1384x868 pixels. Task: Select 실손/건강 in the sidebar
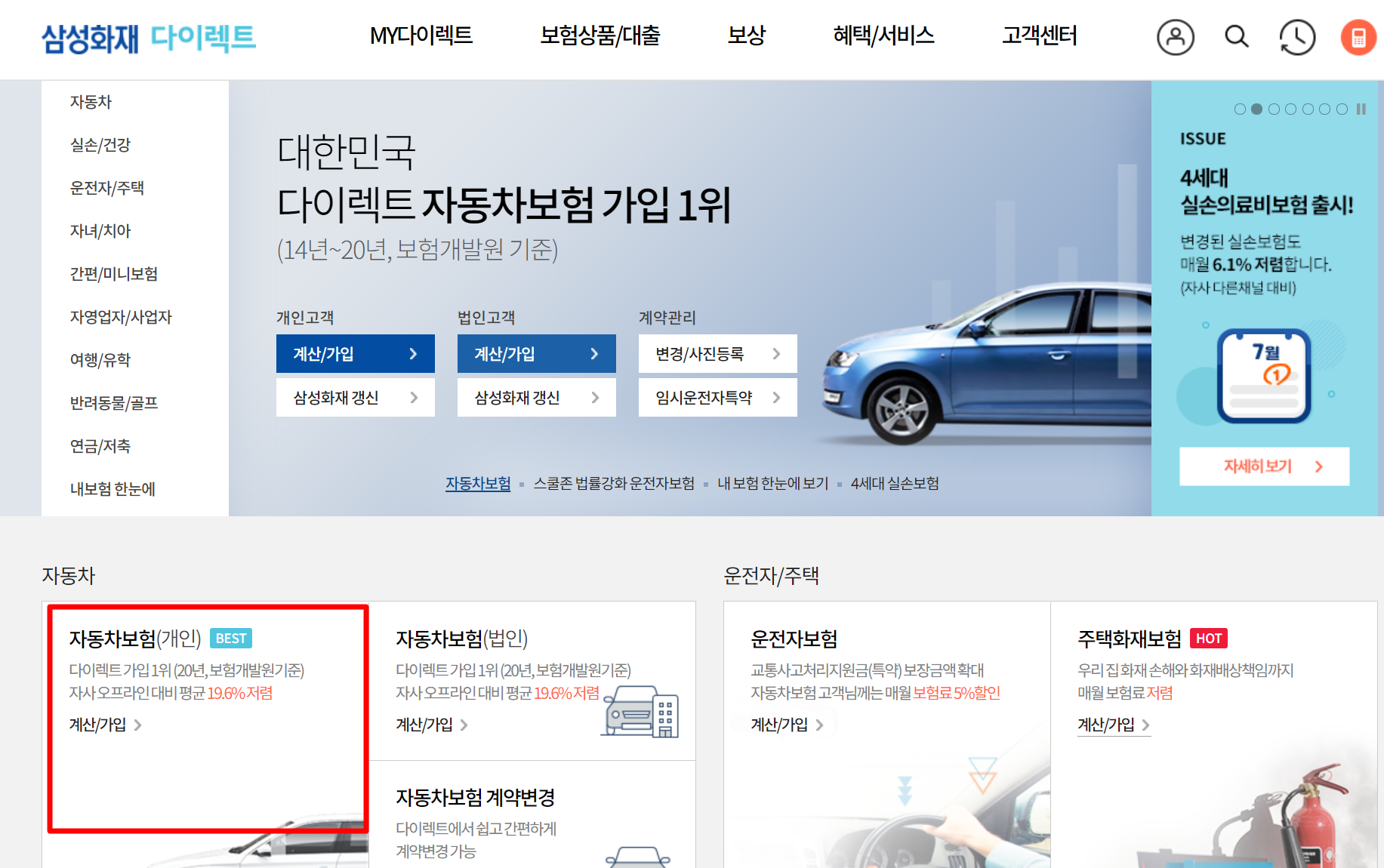click(100, 145)
